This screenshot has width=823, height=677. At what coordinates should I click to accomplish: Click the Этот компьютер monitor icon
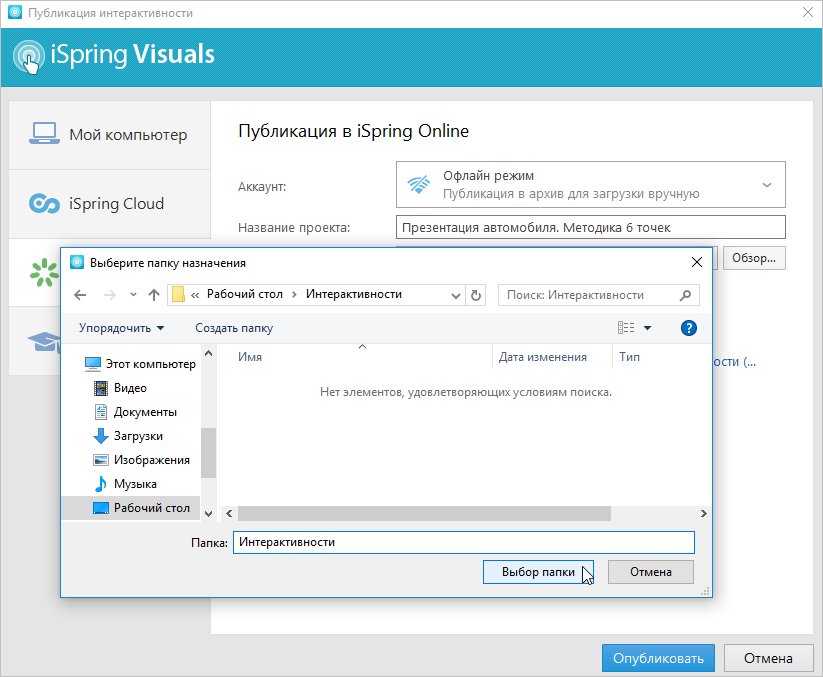93,364
